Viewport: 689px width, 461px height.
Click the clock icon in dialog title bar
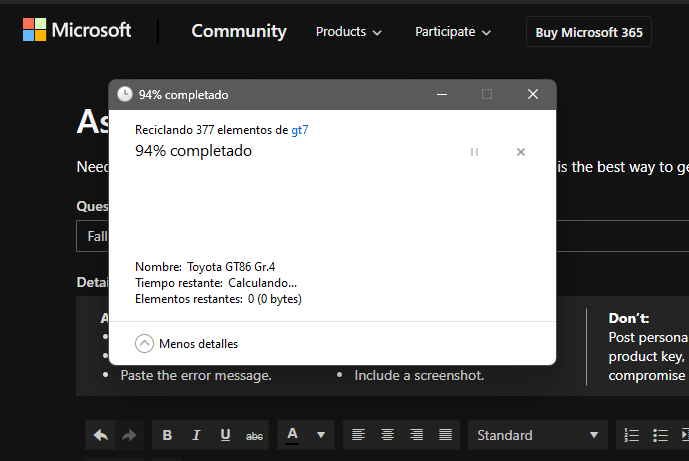tap(125, 94)
